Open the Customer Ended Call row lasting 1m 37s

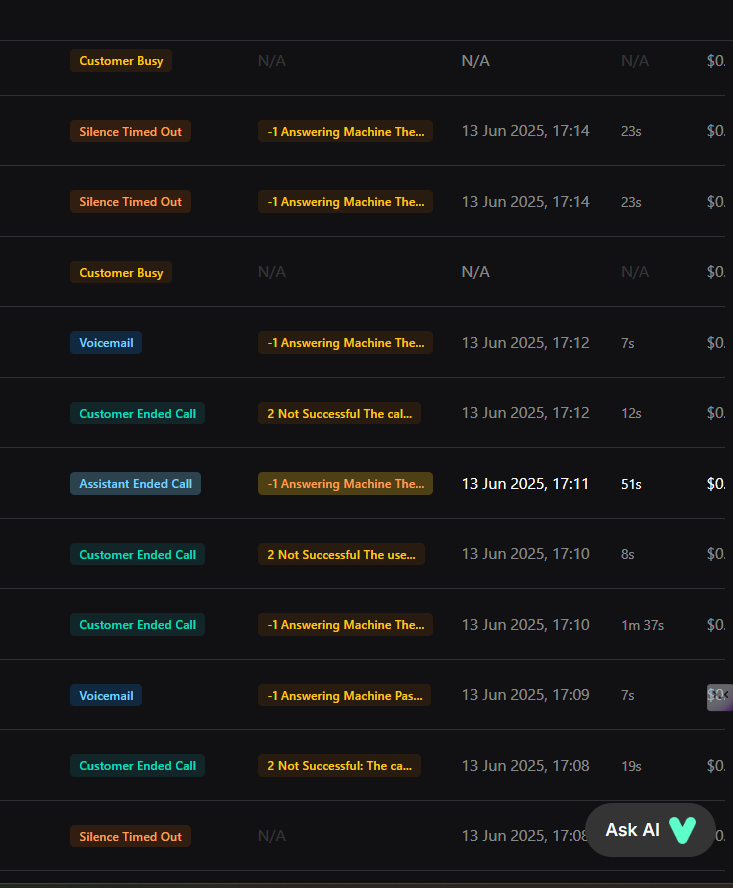(x=137, y=625)
